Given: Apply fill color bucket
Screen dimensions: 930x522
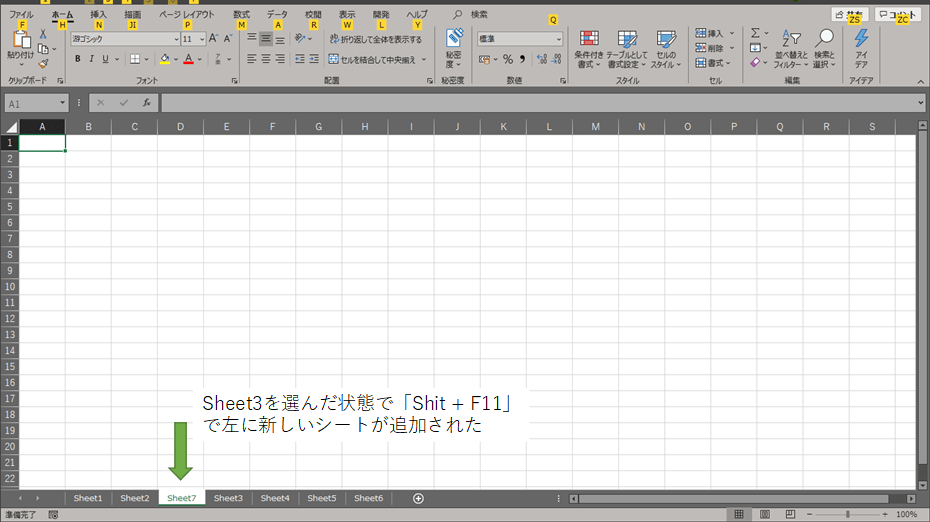Looking at the screenshot, I should [165, 59].
